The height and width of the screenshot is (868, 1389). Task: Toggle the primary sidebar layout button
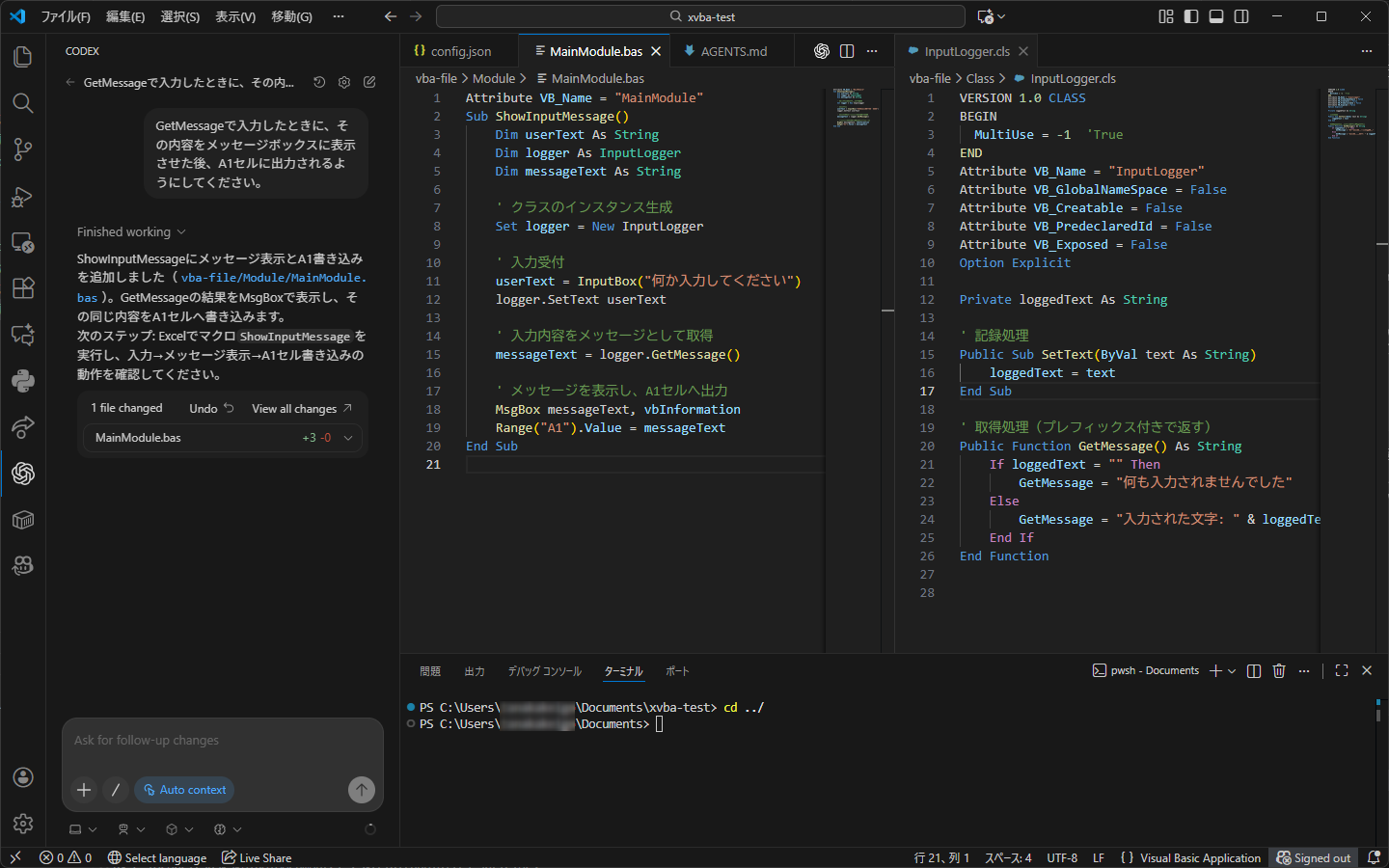tap(1191, 16)
